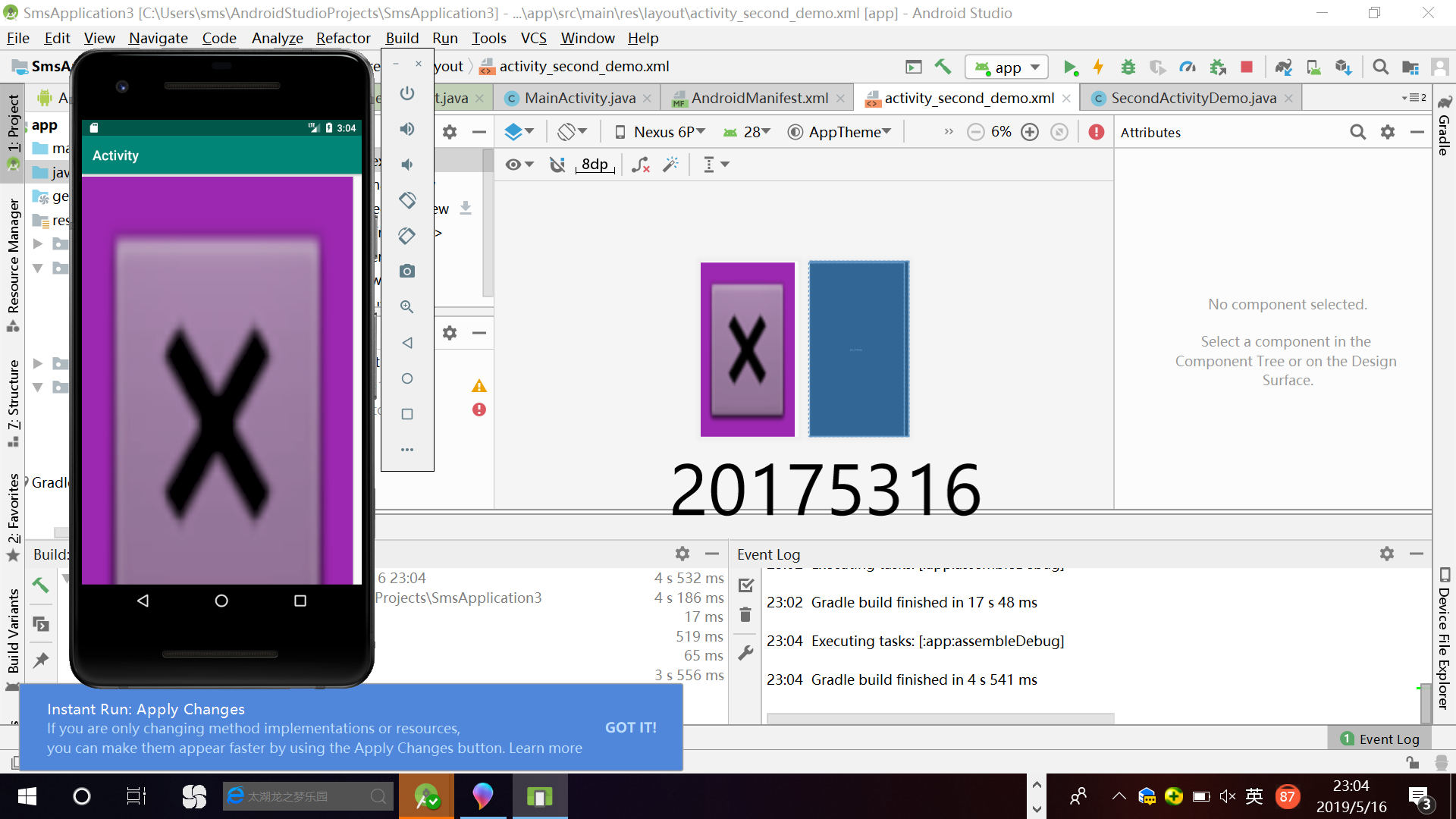The height and width of the screenshot is (819, 1456).
Task: Click Windows Start button
Action: 27,796
